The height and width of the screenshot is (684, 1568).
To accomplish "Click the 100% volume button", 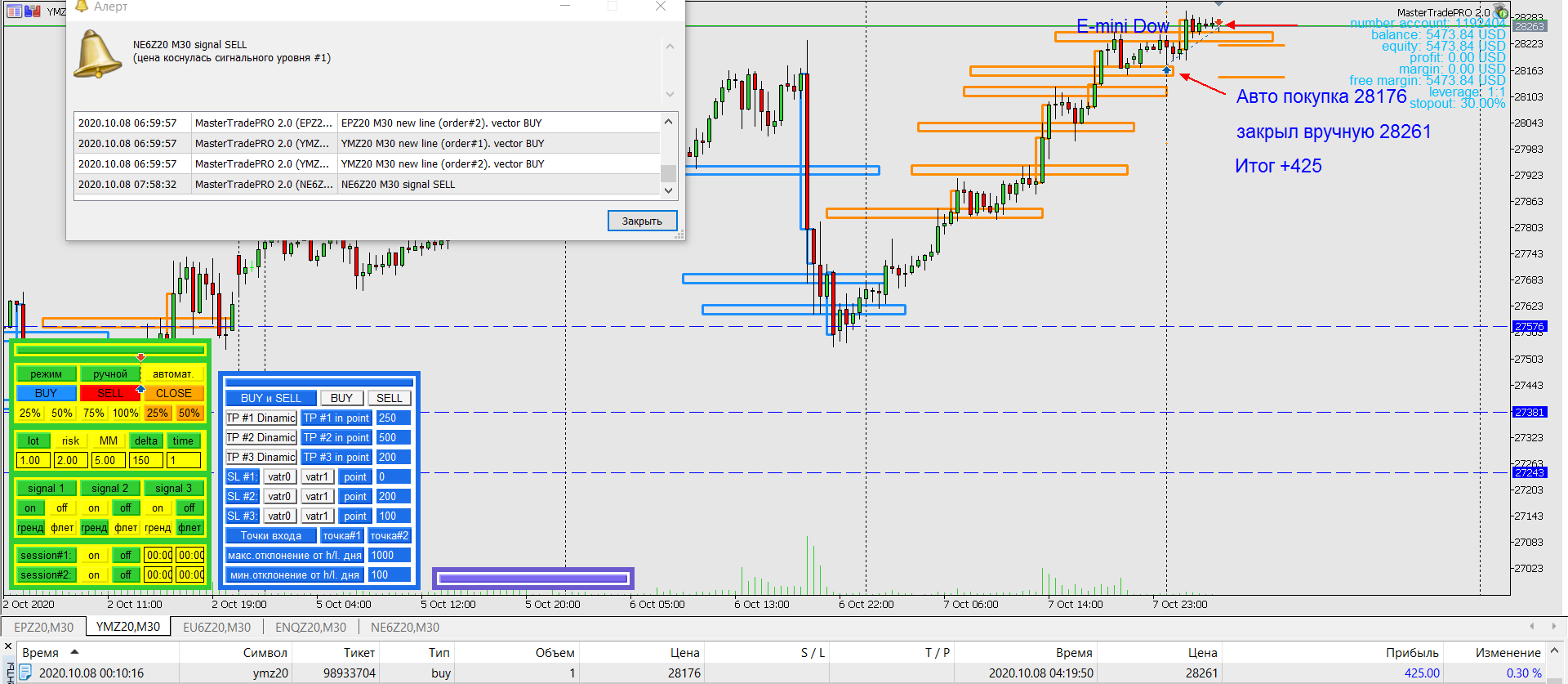I will (x=126, y=413).
